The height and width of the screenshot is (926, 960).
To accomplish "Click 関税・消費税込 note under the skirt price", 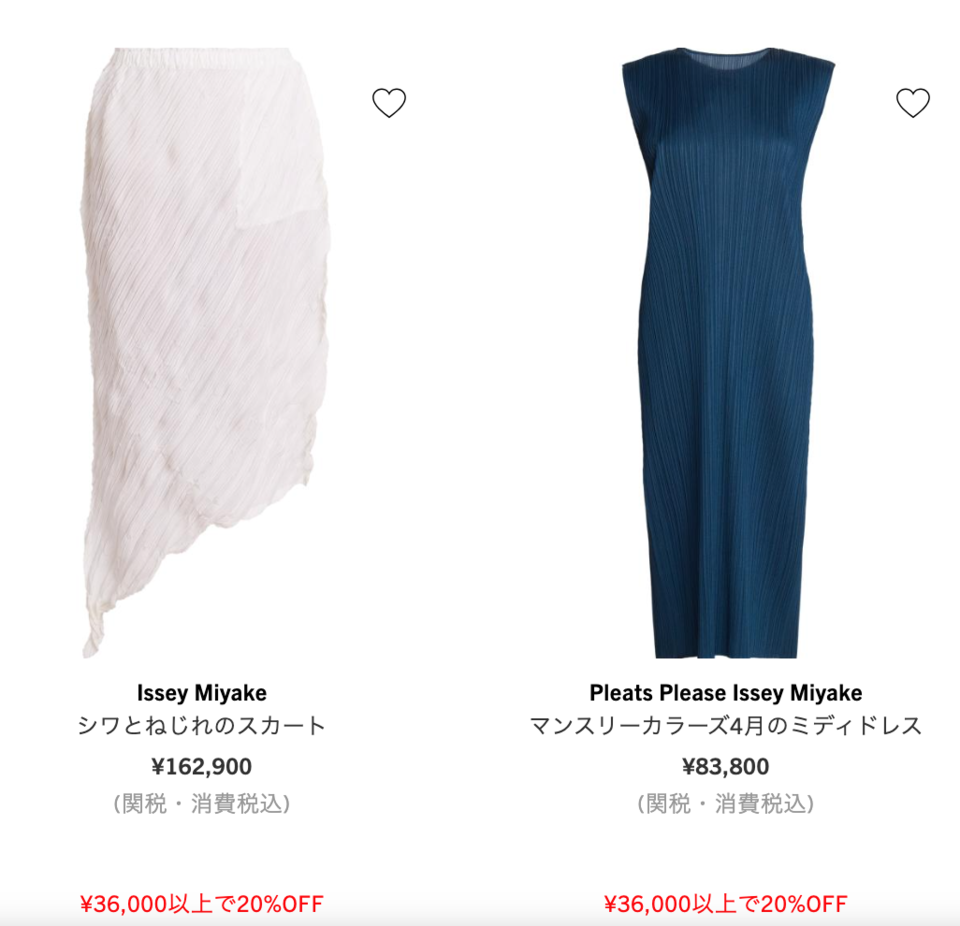I will point(201,804).
